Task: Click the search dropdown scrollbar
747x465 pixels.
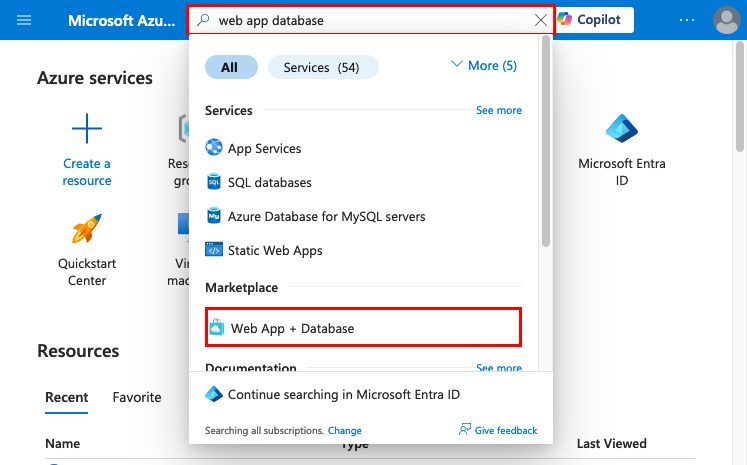Action: click(x=545, y=142)
